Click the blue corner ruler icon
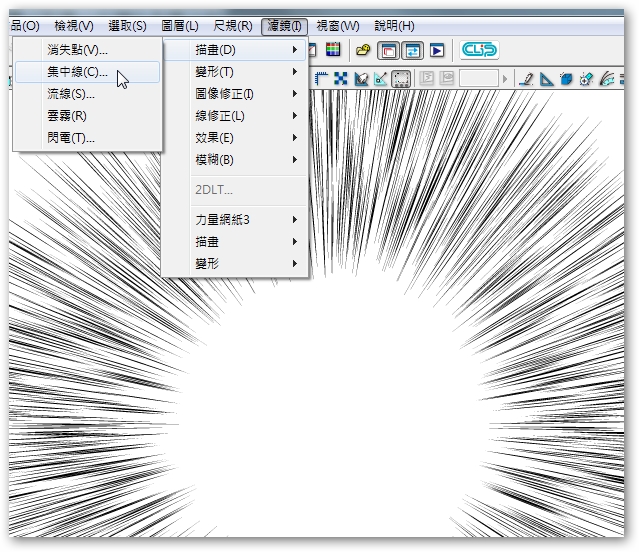The image size is (639, 552). point(322,78)
